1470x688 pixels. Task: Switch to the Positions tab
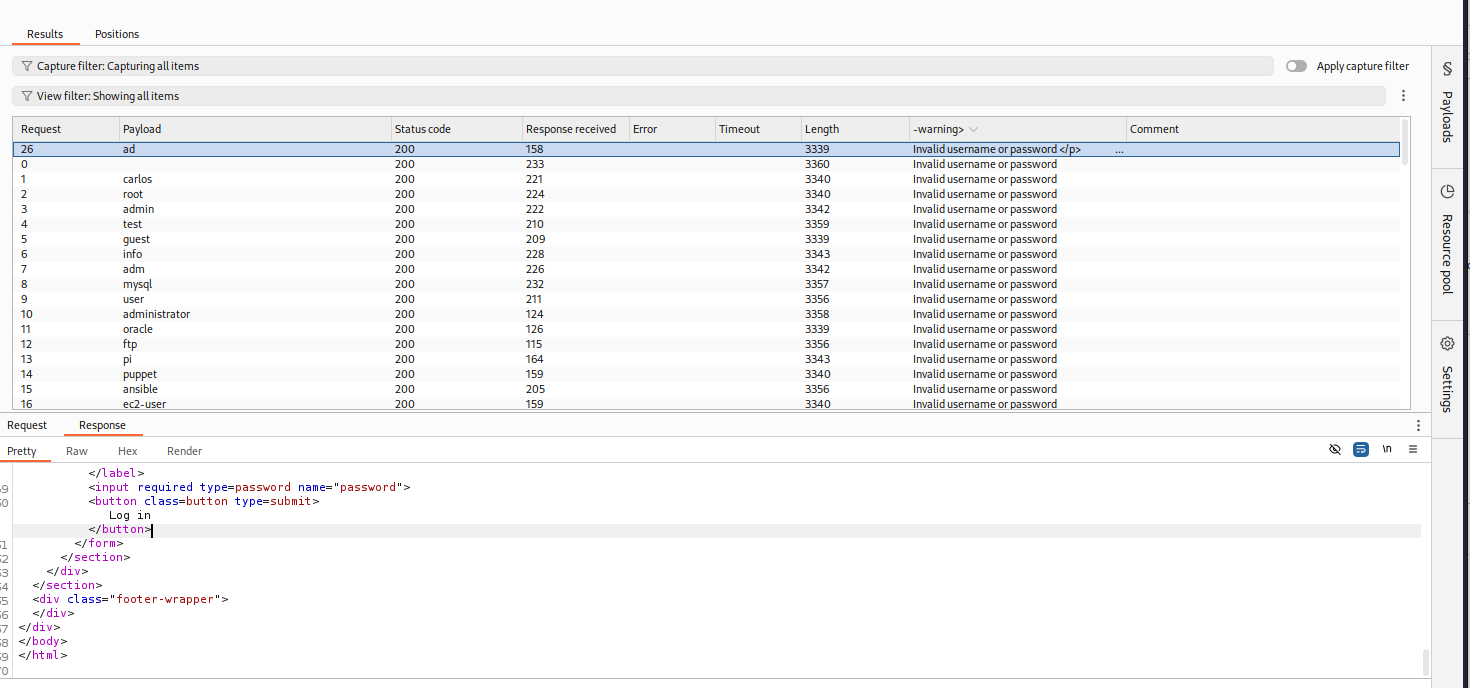(x=117, y=34)
